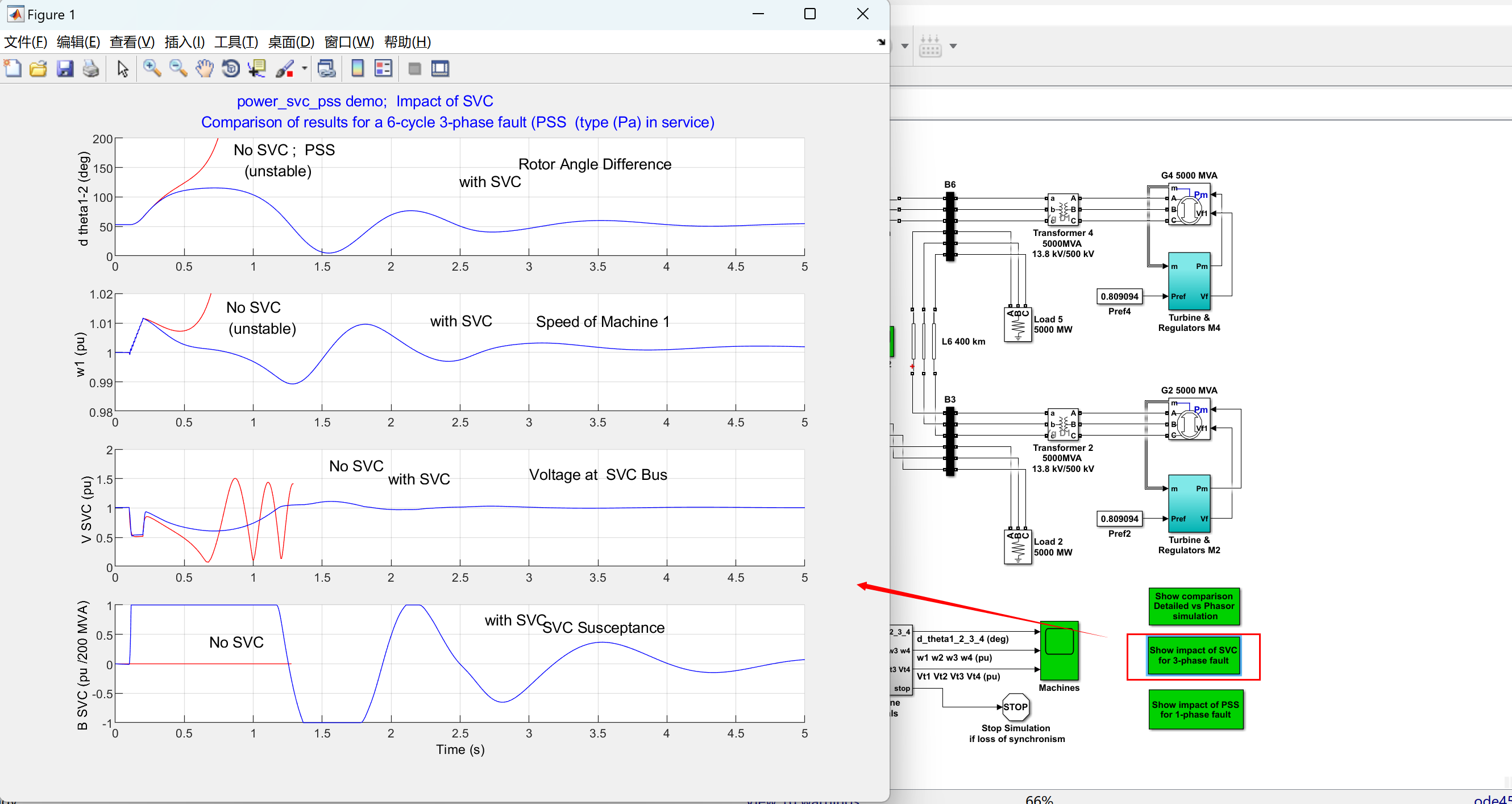Viewport: 1512px width, 804px height.
Task: Click the 66% zoom level in status bar
Action: click(1040, 799)
